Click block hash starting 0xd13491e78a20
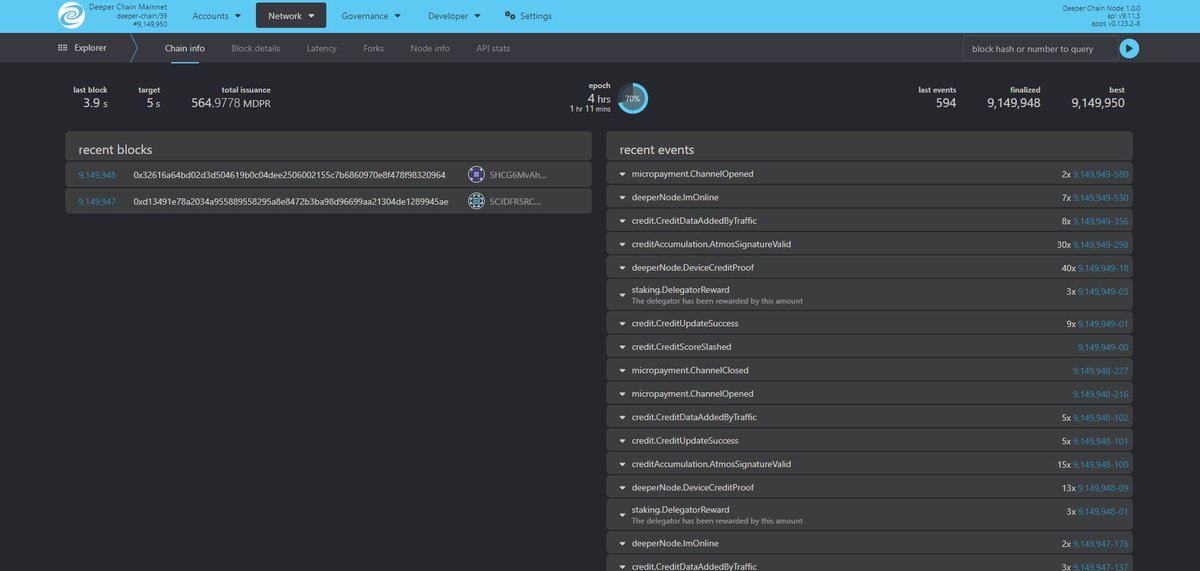 [x=291, y=201]
